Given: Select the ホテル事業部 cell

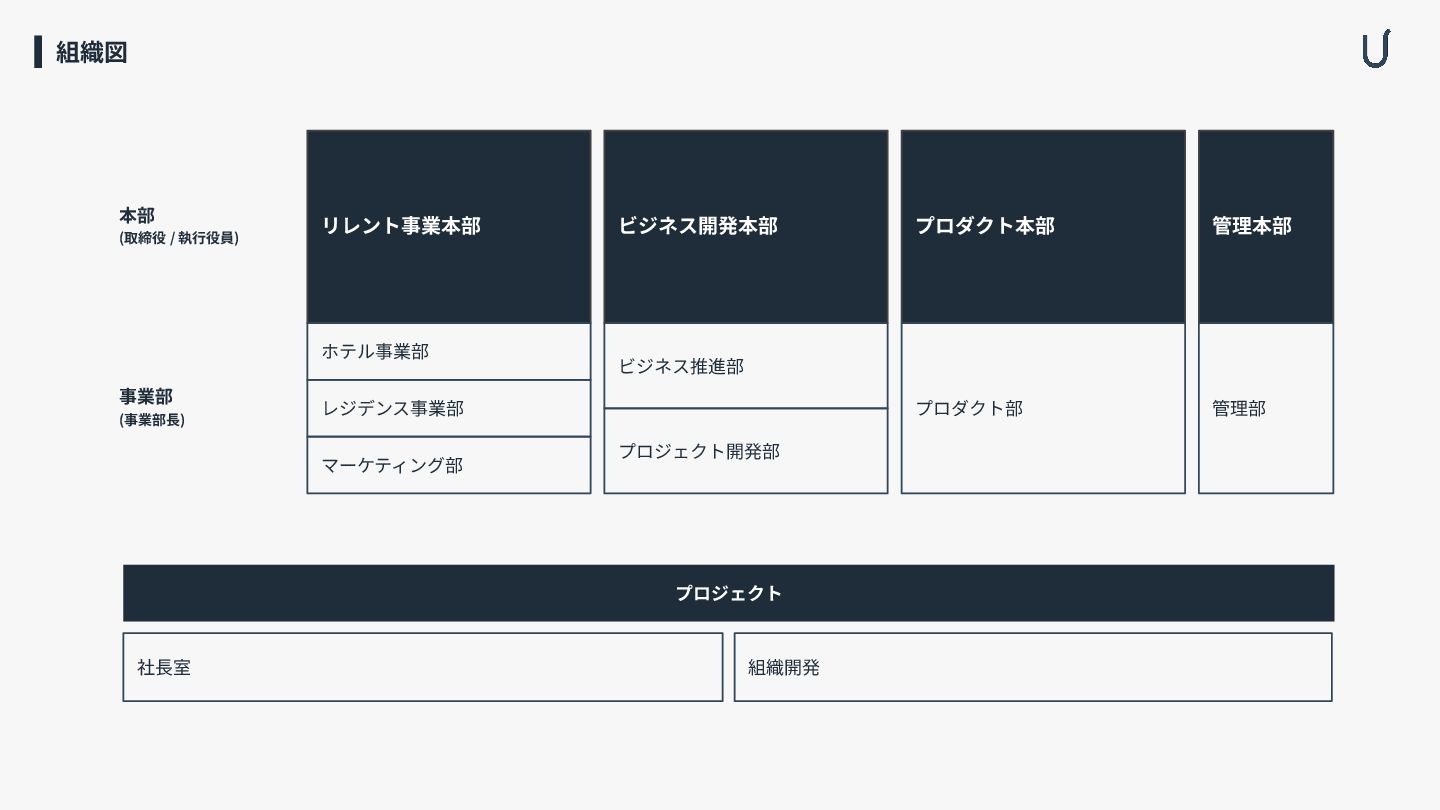Looking at the screenshot, I should click(x=448, y=352).
